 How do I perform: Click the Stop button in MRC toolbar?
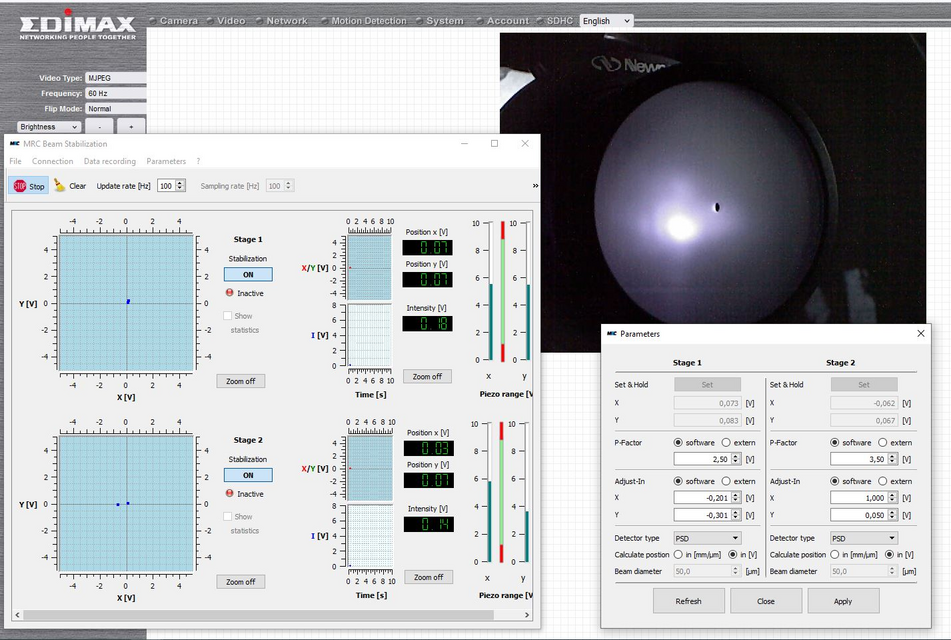(x=29, y=186)
